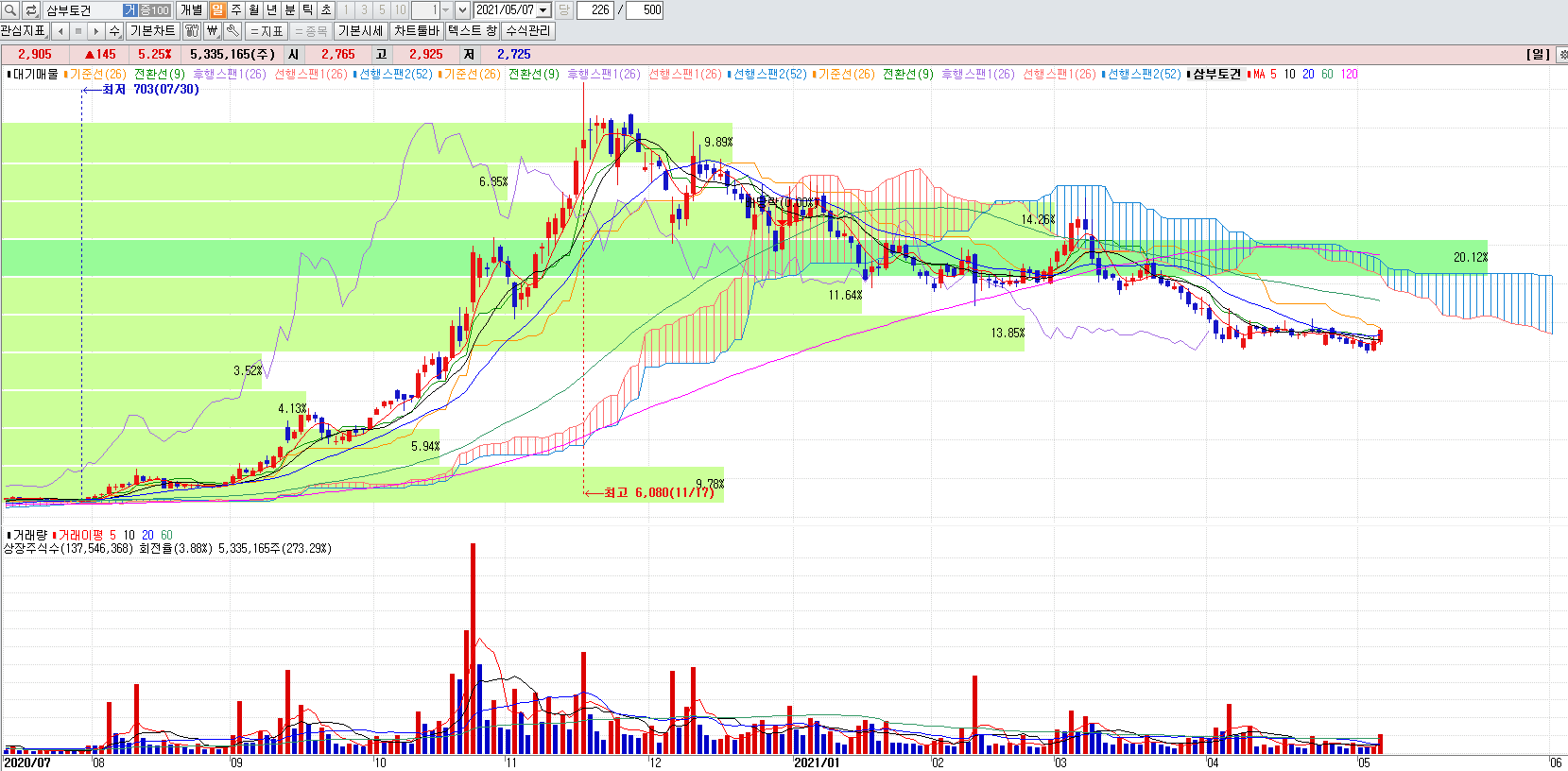Click the bold 삼부토건 legend label

[x=1215, y=74]
